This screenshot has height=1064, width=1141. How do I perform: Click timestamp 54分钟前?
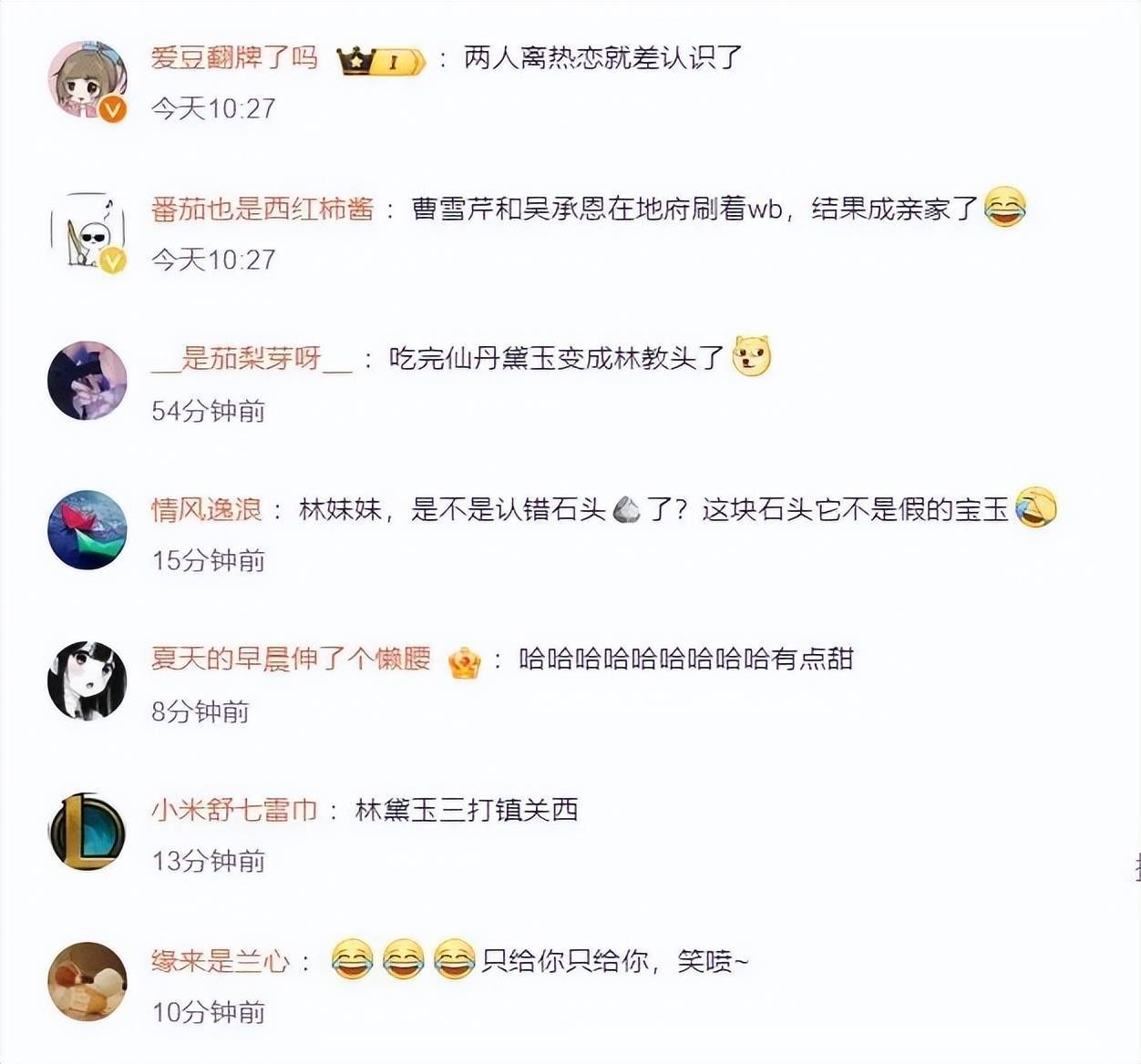coord(209,411)
